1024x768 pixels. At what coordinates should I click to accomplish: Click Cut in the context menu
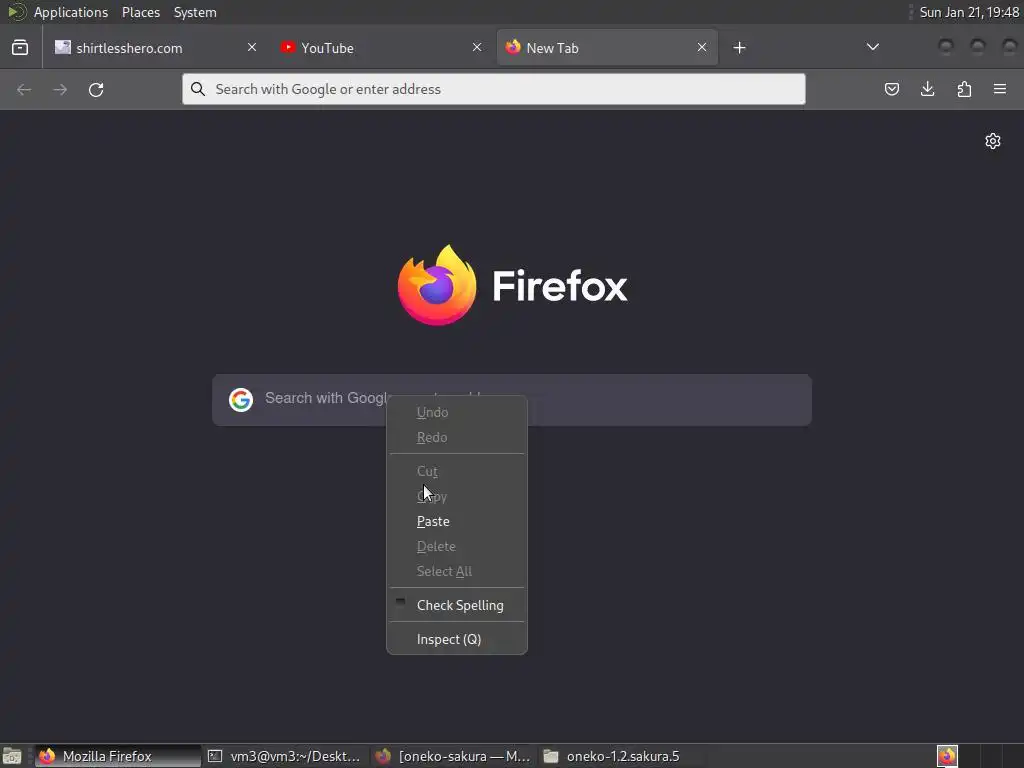(457, 472)
